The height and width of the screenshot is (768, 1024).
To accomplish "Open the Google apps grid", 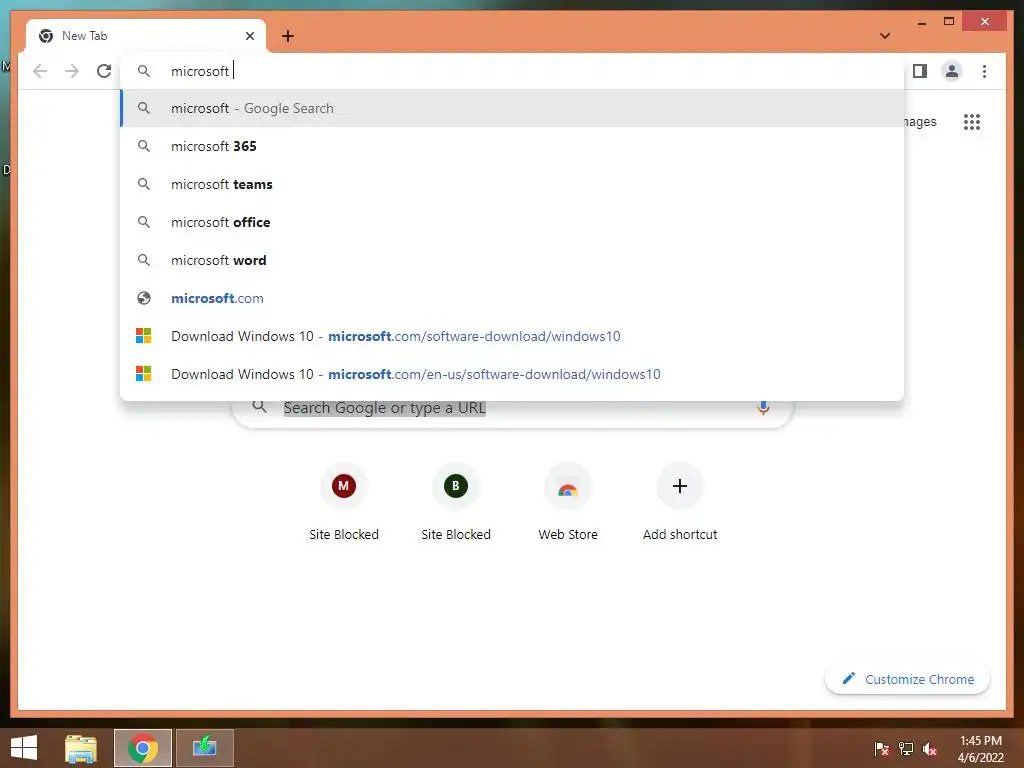I will [x=972, y=122].
